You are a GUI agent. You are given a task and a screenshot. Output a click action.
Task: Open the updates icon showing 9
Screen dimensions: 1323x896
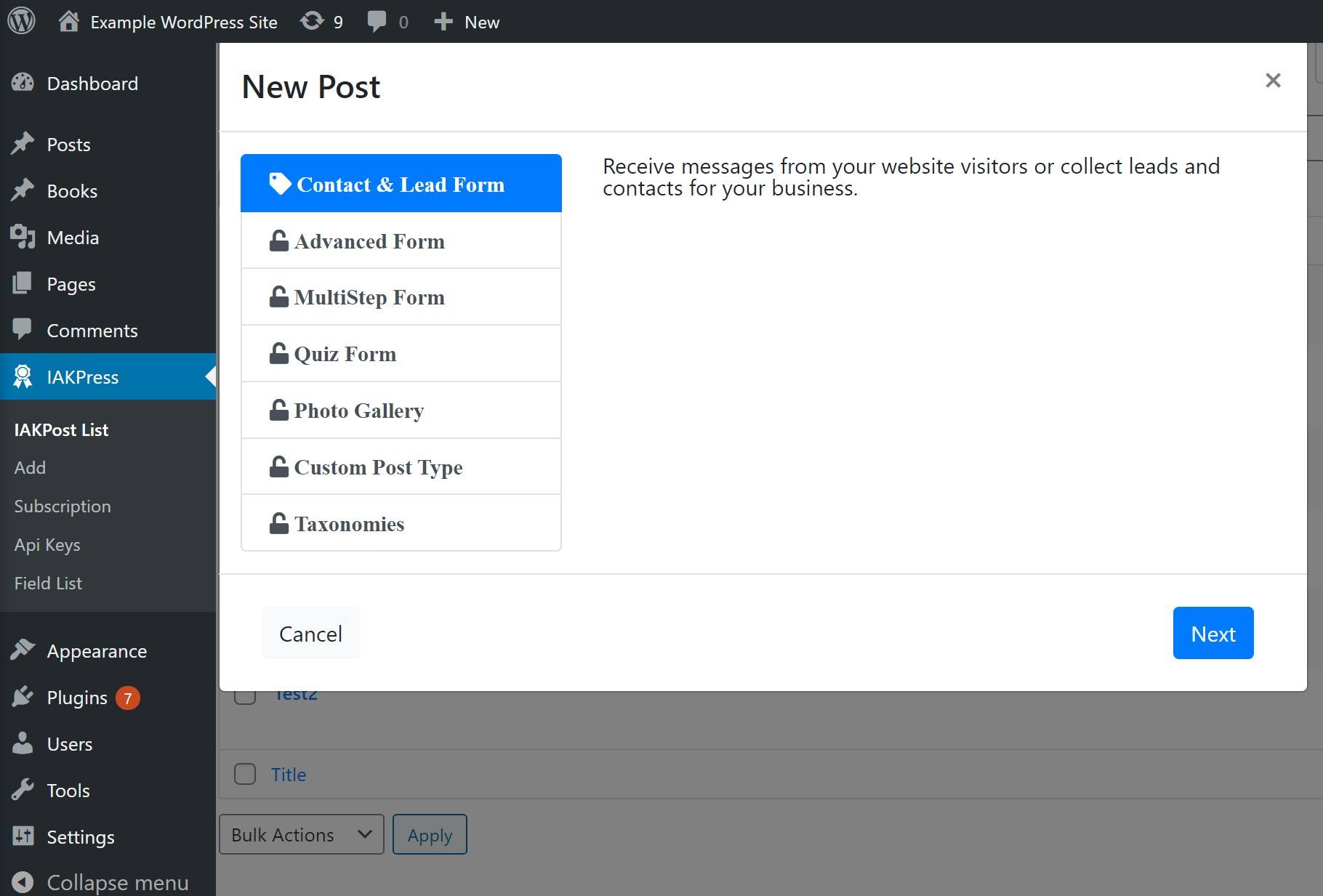312,21
